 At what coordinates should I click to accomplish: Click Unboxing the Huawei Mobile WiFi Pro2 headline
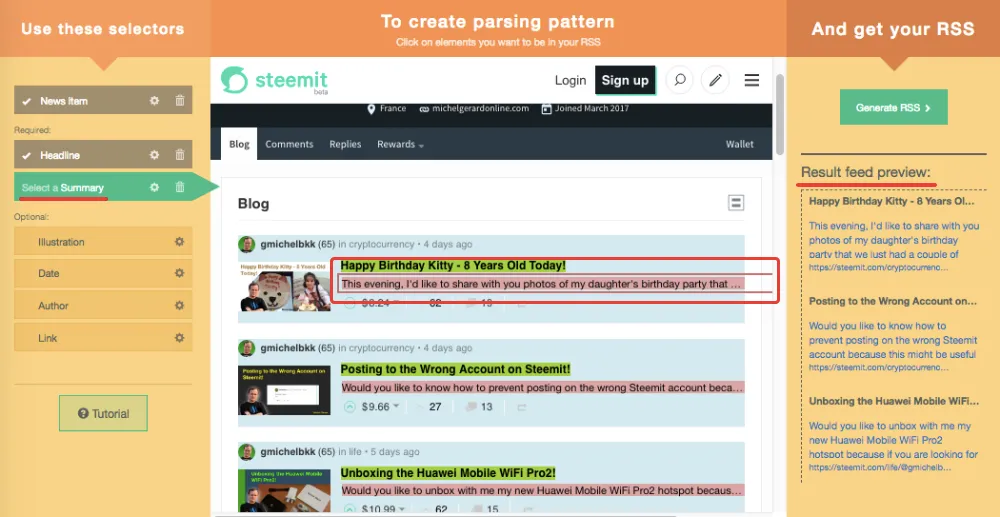(448, 473)
